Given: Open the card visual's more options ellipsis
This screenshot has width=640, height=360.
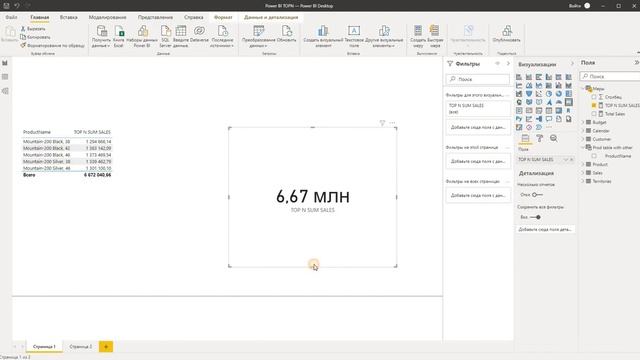Looking at the screenshot, I should [392, 122].
